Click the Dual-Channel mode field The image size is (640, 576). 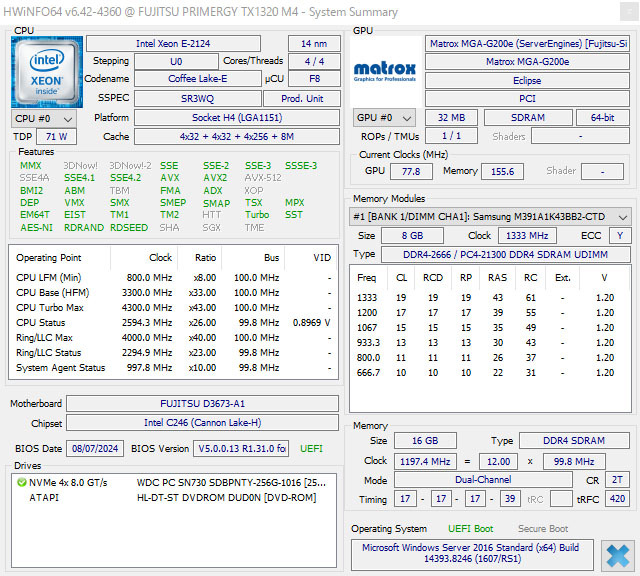tap(483, 480)
